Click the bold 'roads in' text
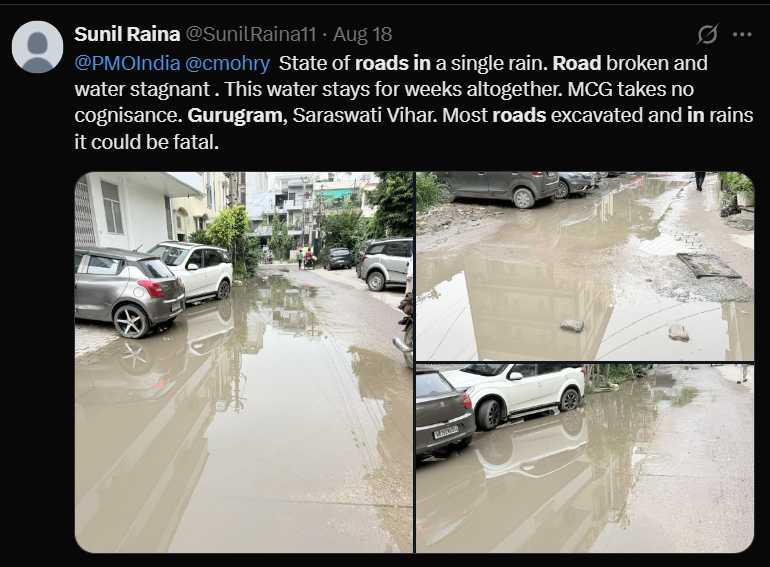This screenshot has height=567, width=770. pyautogui.click(x=392, y=63)
